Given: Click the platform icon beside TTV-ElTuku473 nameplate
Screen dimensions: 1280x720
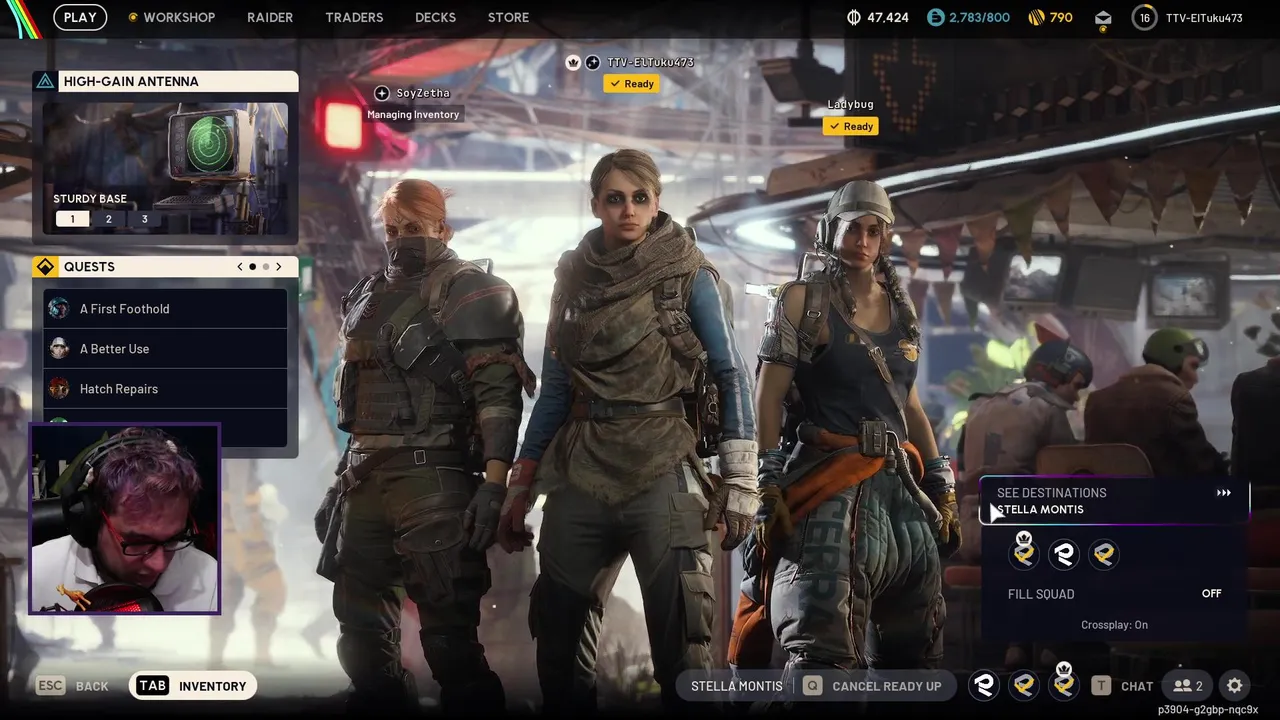Looking at the screenshot, I should point(592,62).
